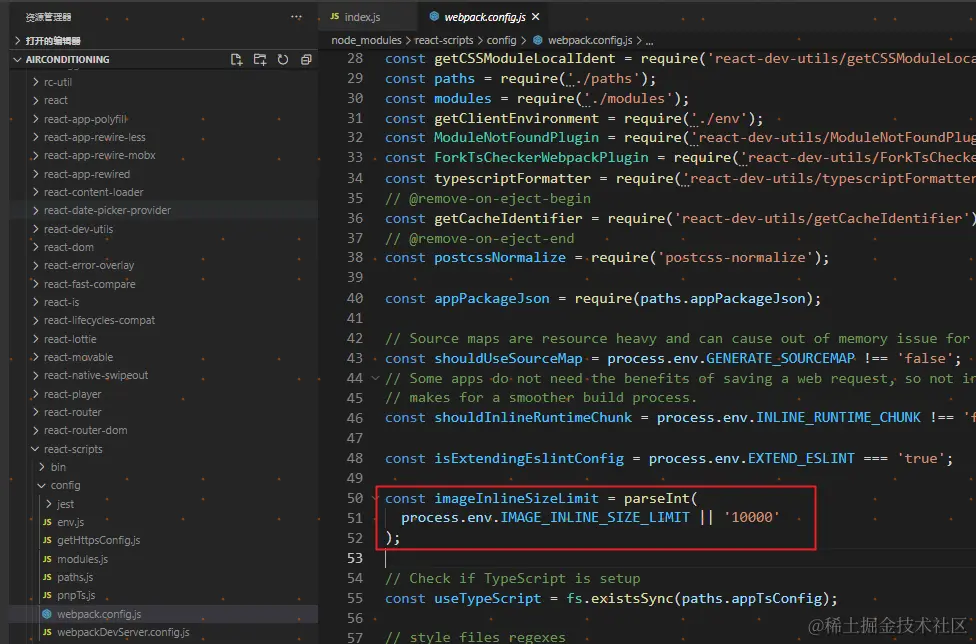The width and height of the screenshot is (976, 644).
Task: Click webpack.config.js in the breadcrumb
Action: click(x=589, y=40)
